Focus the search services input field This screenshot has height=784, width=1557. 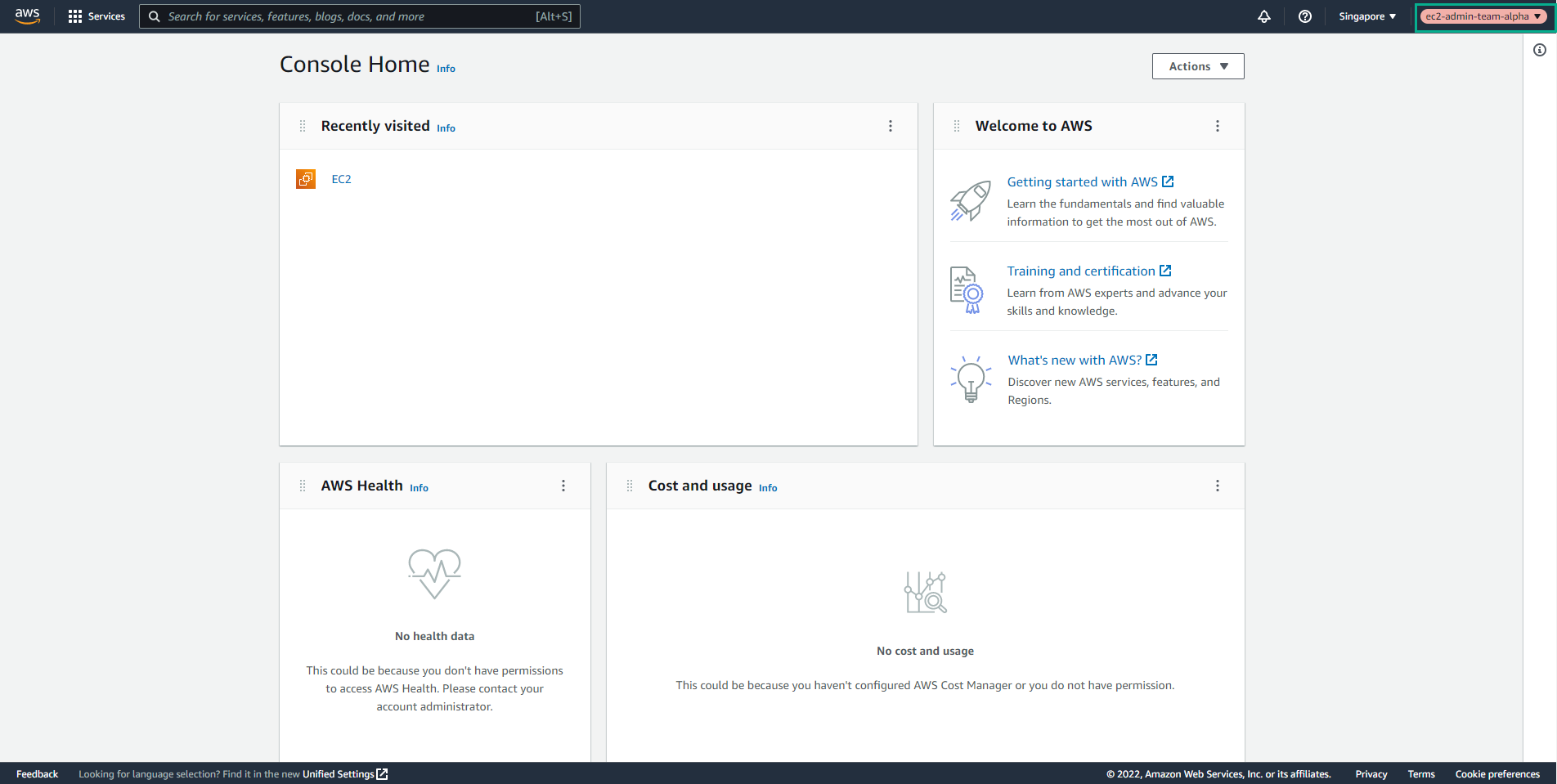pyautogui.click(x=360, y=16)
